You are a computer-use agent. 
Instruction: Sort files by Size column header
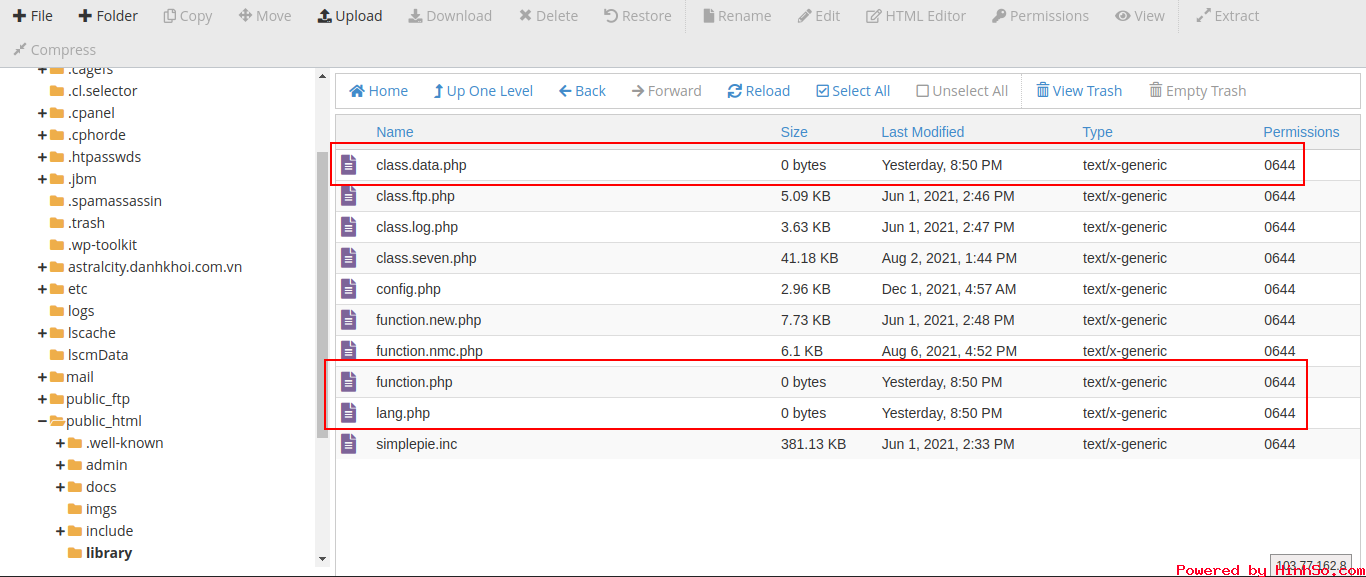[x=794, y=132]
